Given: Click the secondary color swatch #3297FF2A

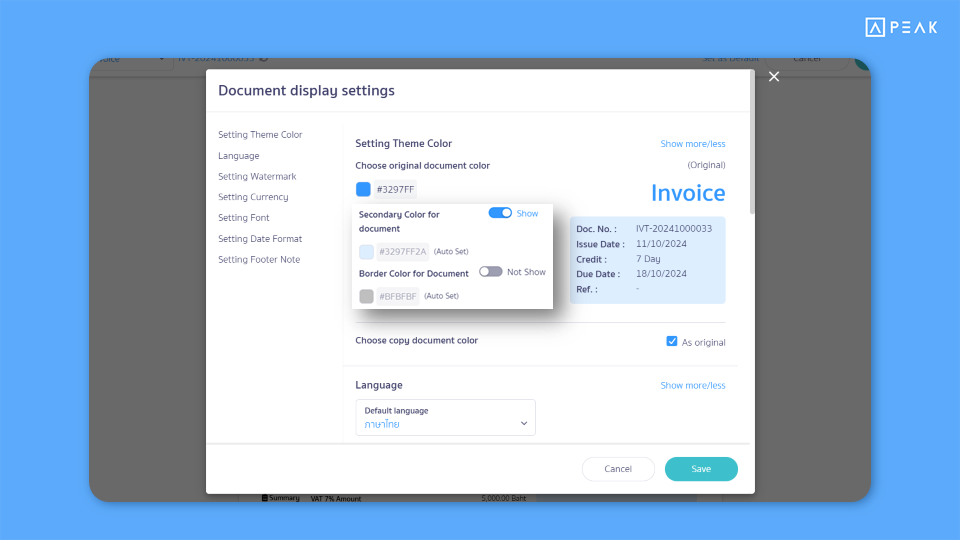Looking at the screenshot, I should [x=366, y=252].
